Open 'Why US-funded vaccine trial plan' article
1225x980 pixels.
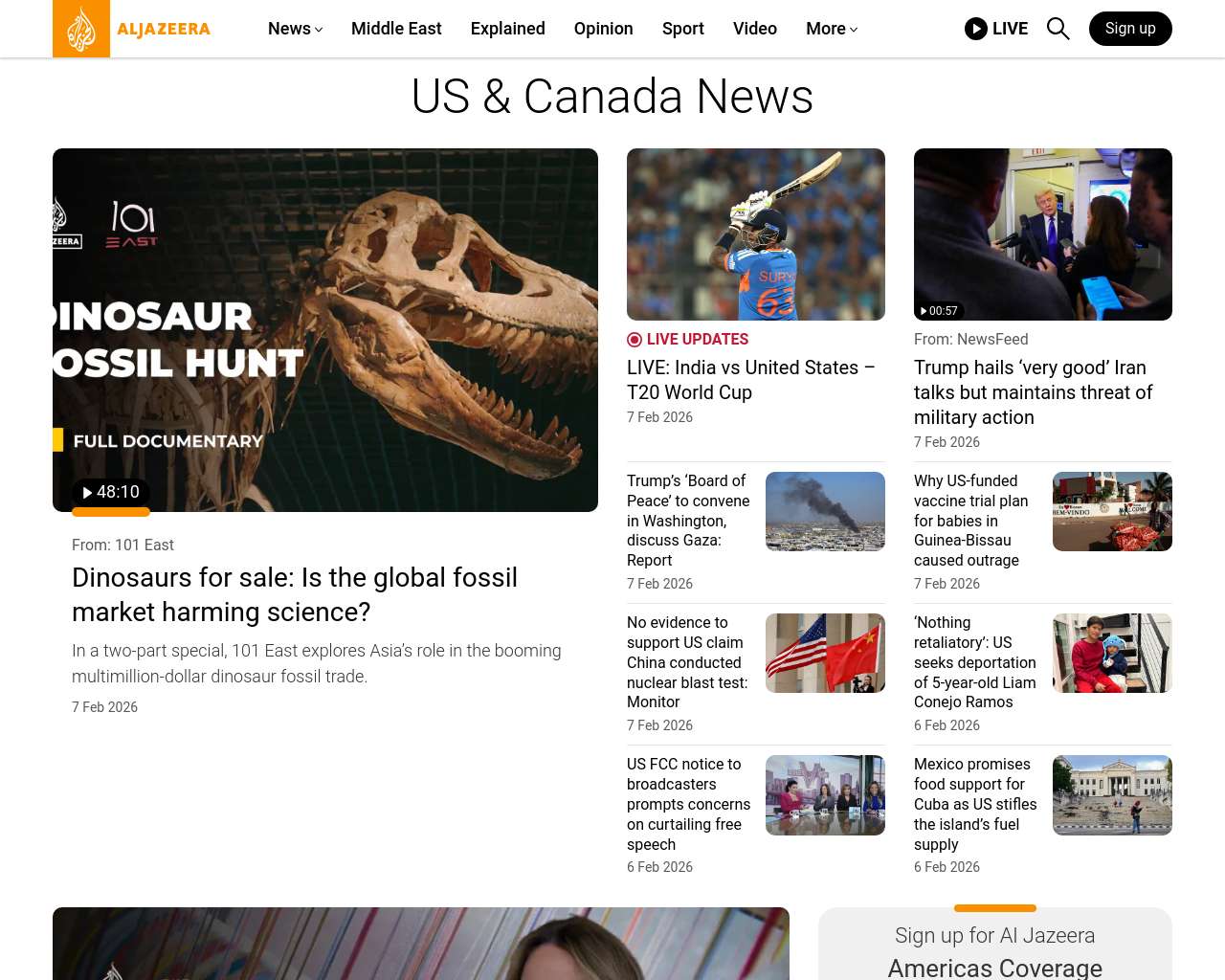[x=971, y=521]
